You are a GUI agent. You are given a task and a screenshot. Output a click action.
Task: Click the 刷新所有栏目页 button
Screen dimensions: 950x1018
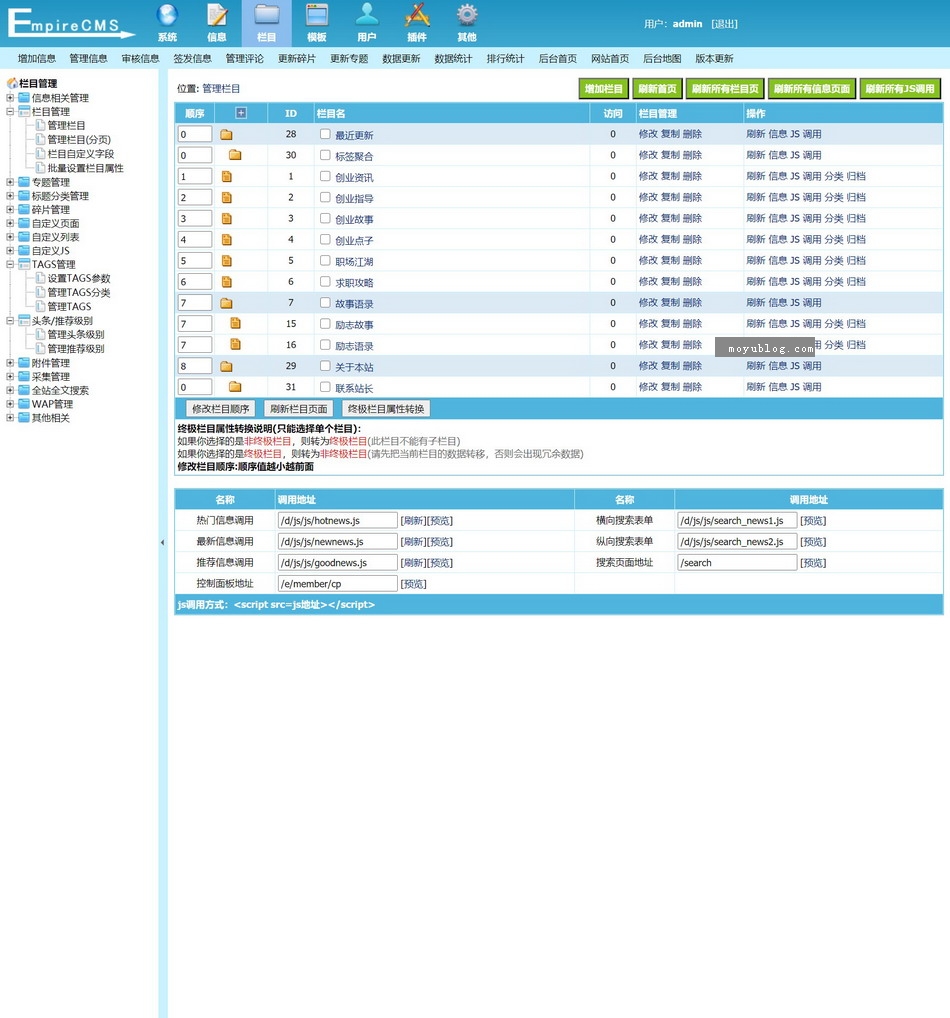[x=725, y=89]
